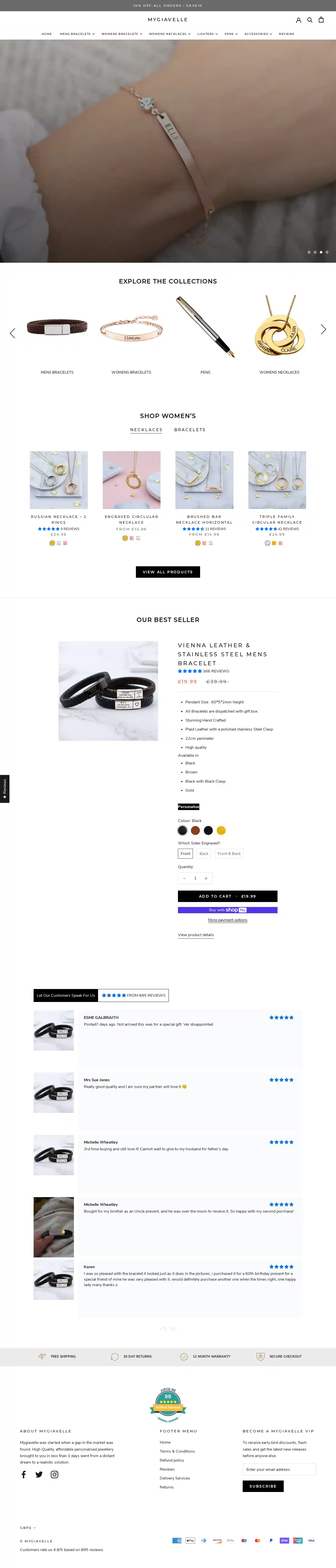Choose the brown colour swatch
Viewport: 336px width, 1568px height.
point(196,830)
